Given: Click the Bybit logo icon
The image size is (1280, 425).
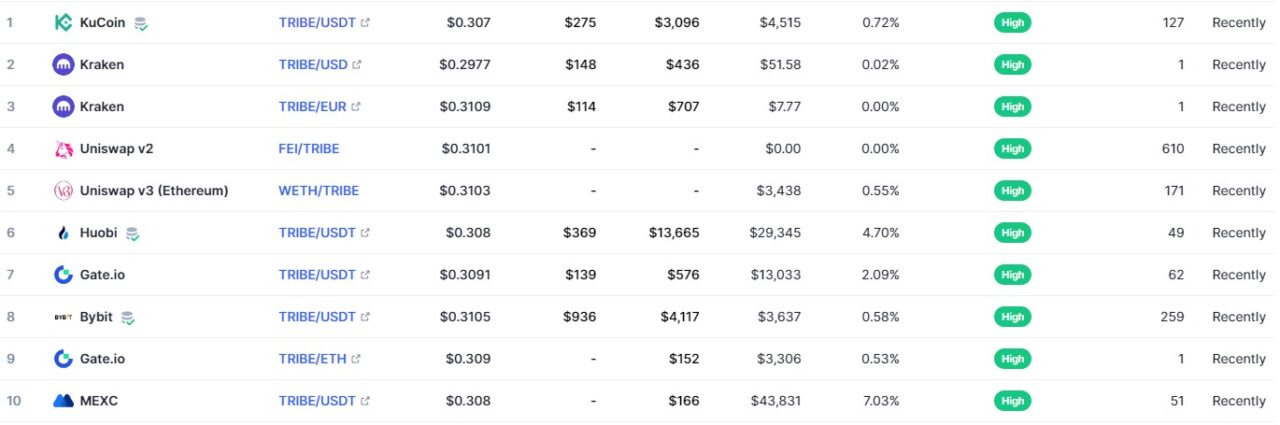Looking at the screenshot, I should coord(63,317).
